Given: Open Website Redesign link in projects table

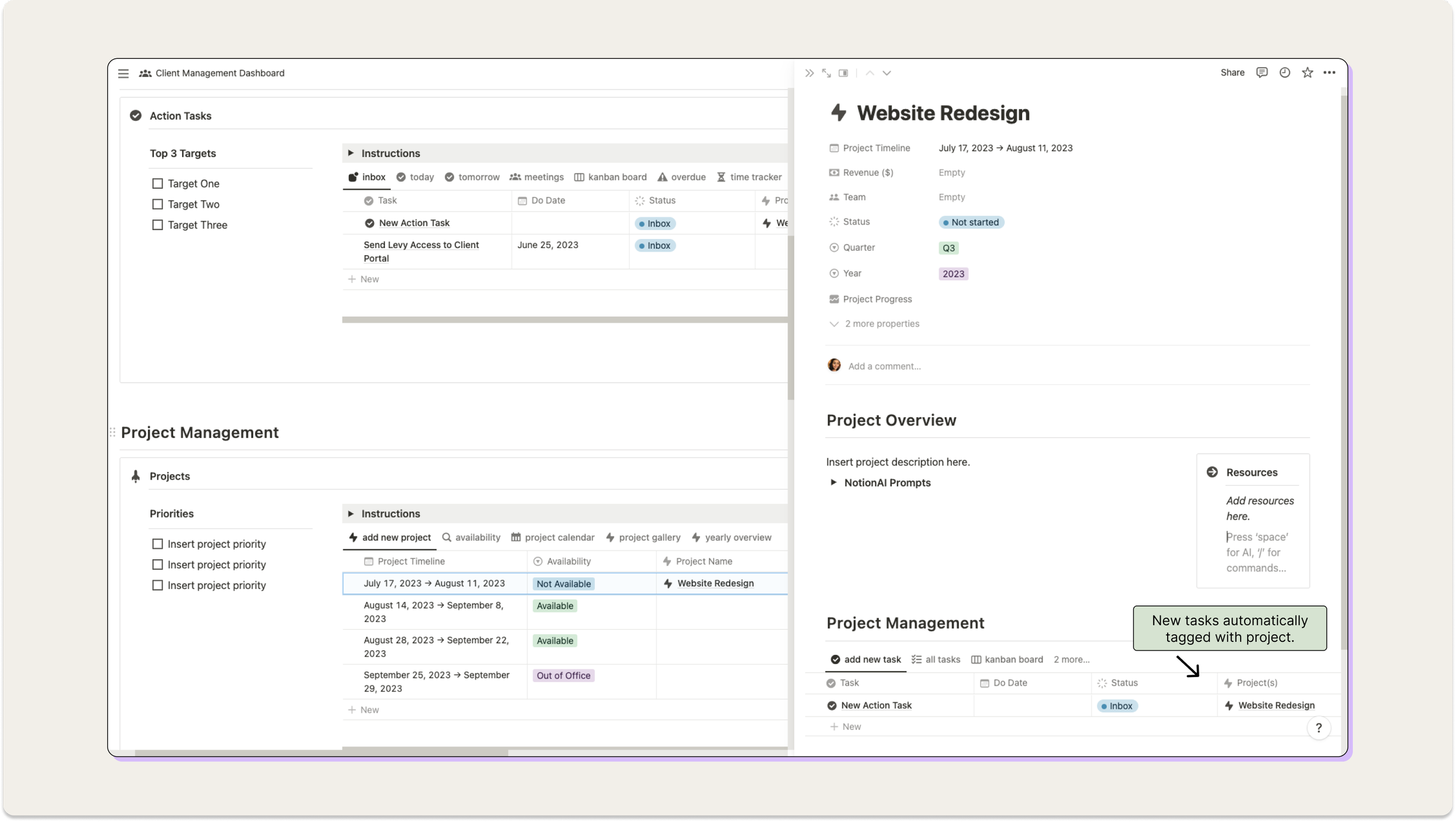Looking at the screenshot, I should coord(715,583).
